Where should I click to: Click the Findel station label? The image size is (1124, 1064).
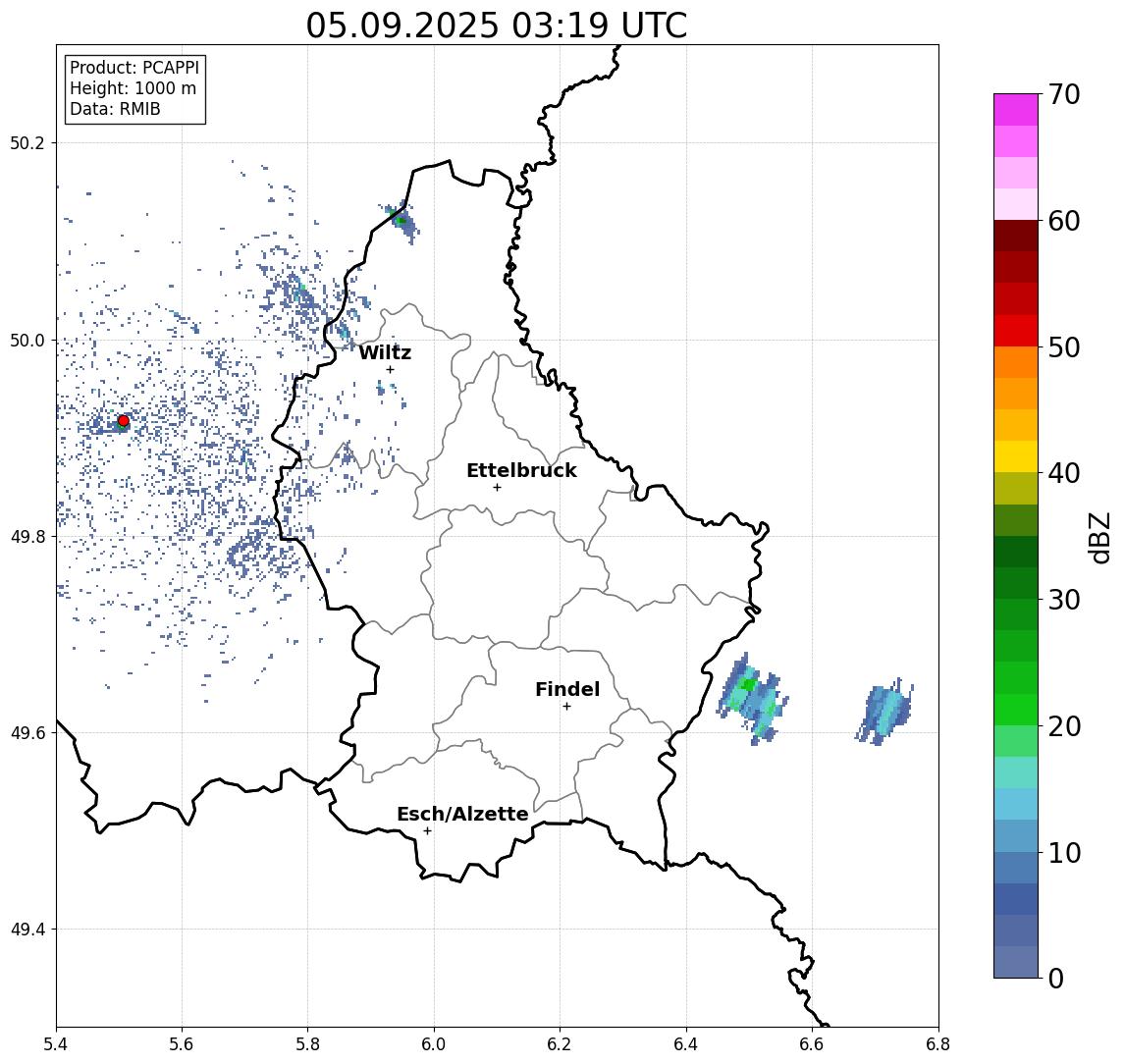click(x=567, y=689)
